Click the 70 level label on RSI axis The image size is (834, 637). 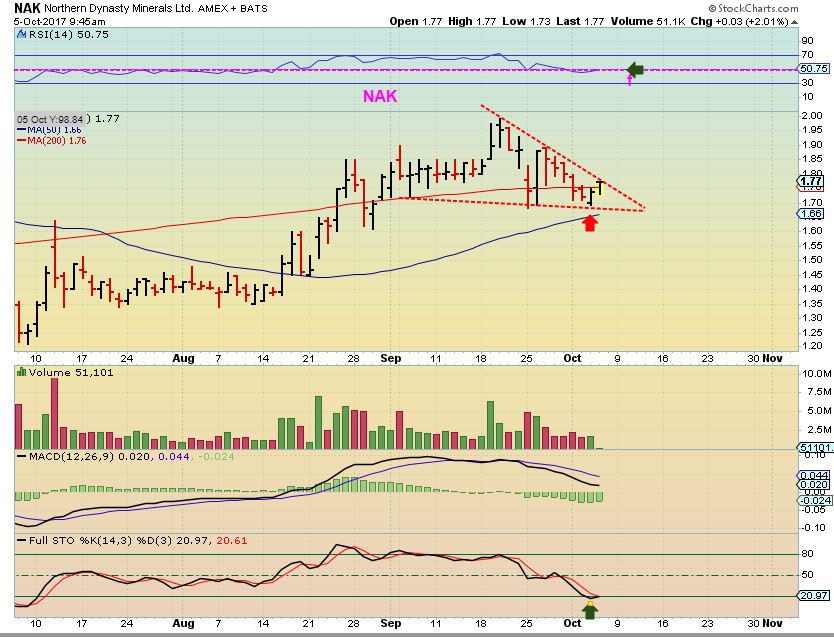[807, 55]
